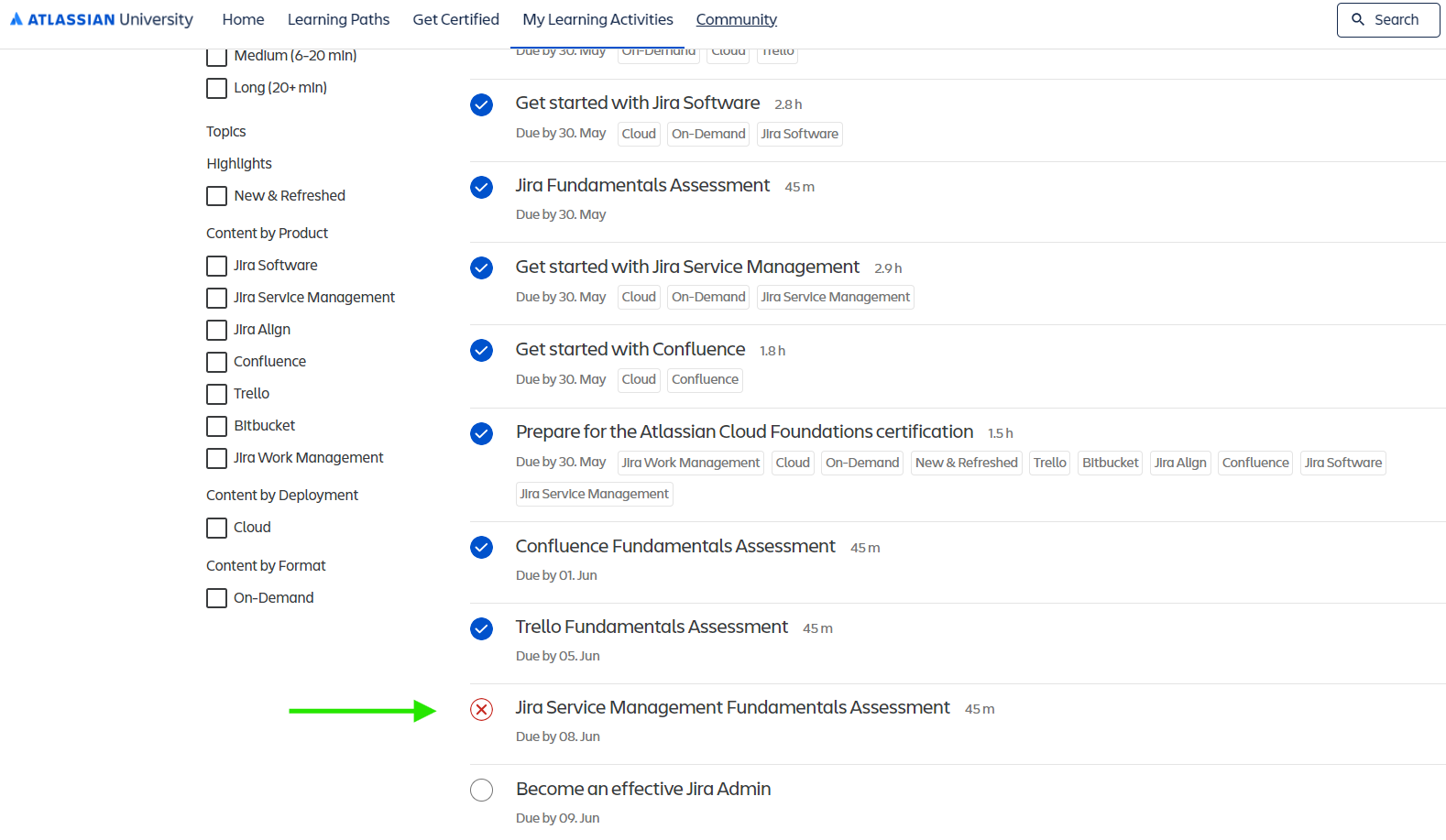Click the checkmark next to Get started with Jira Service Management

click(x=482, y=268)
